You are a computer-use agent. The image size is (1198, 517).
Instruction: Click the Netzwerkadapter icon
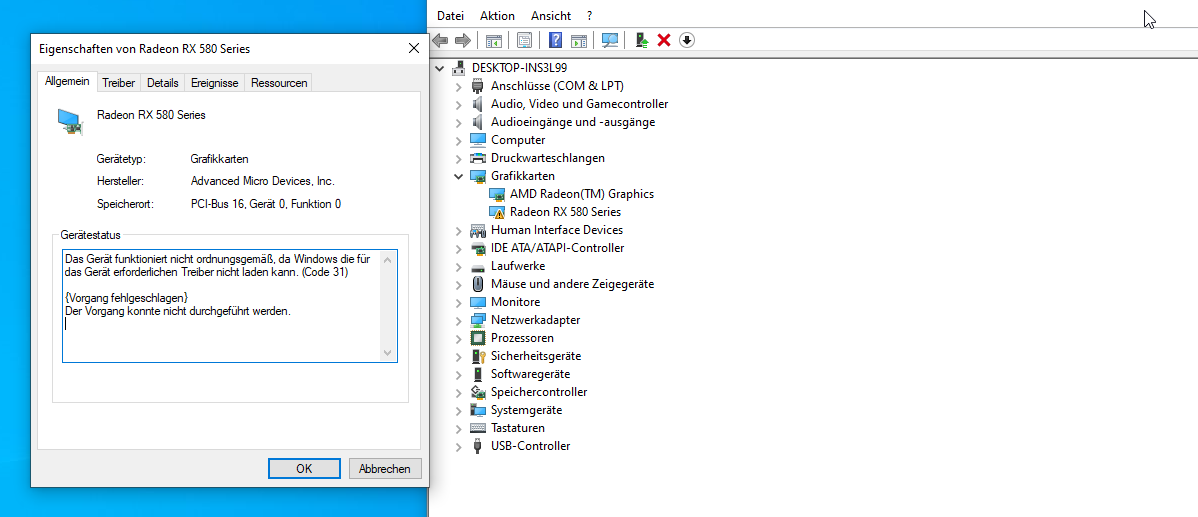pyautogui.click(x=478, y=320)
